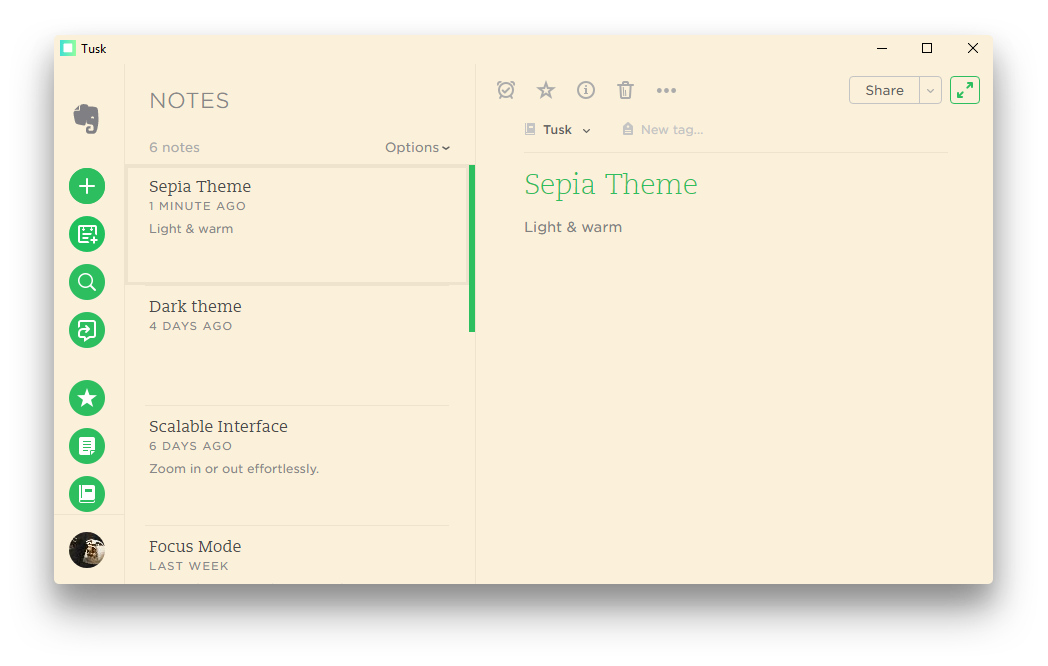Click the New tag input field
1048x666 pixels.
click(x=672, y=130)
